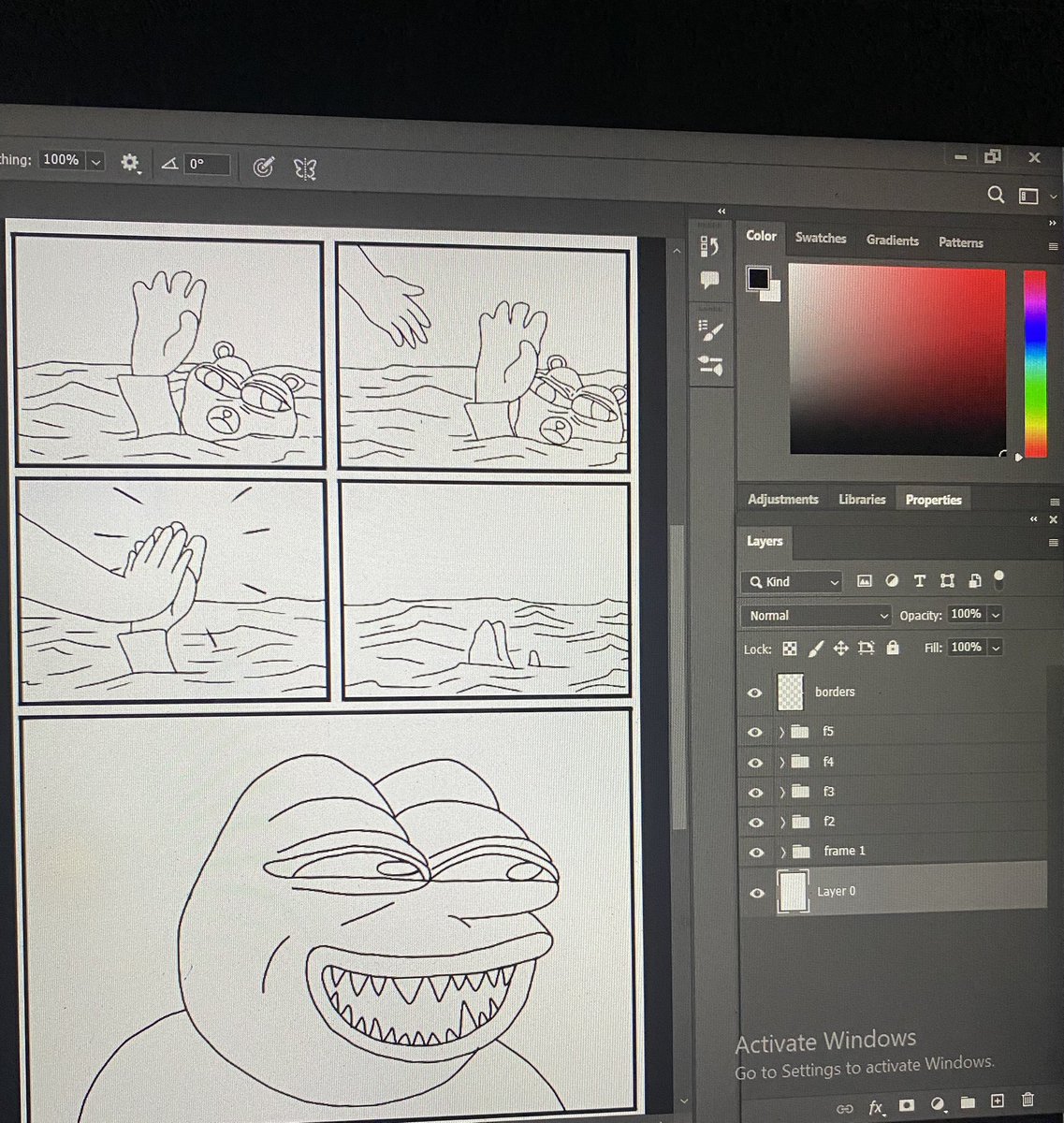Open the Kind filter dropdown
The image size is (1064, 1123).
click(x=792, y=582)
